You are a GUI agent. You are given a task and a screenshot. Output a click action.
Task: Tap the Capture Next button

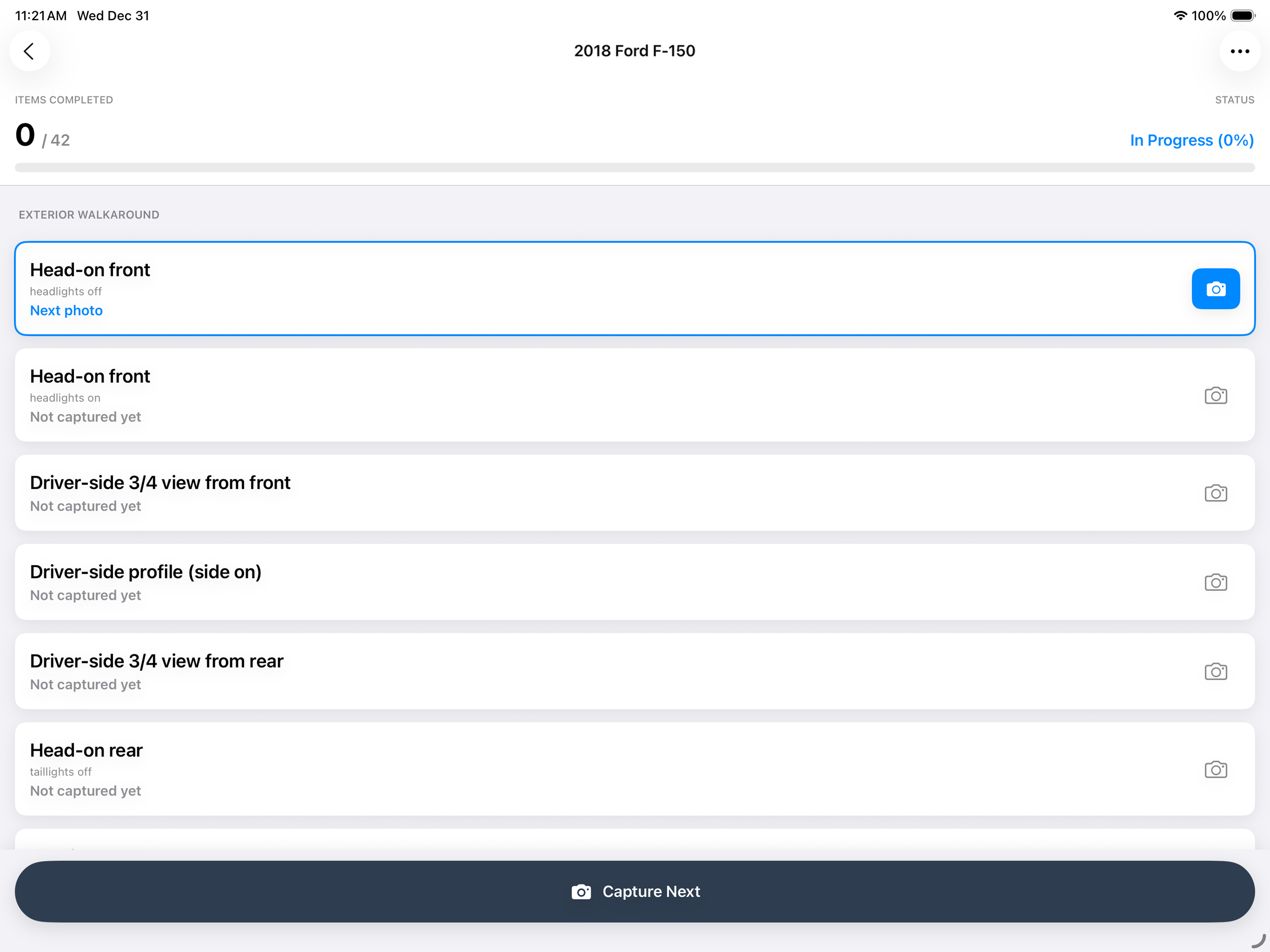click(635, 891)
